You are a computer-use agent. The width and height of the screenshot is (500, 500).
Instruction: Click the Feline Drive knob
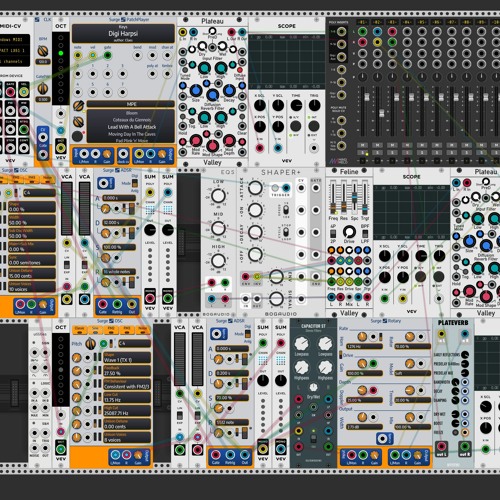349,231
